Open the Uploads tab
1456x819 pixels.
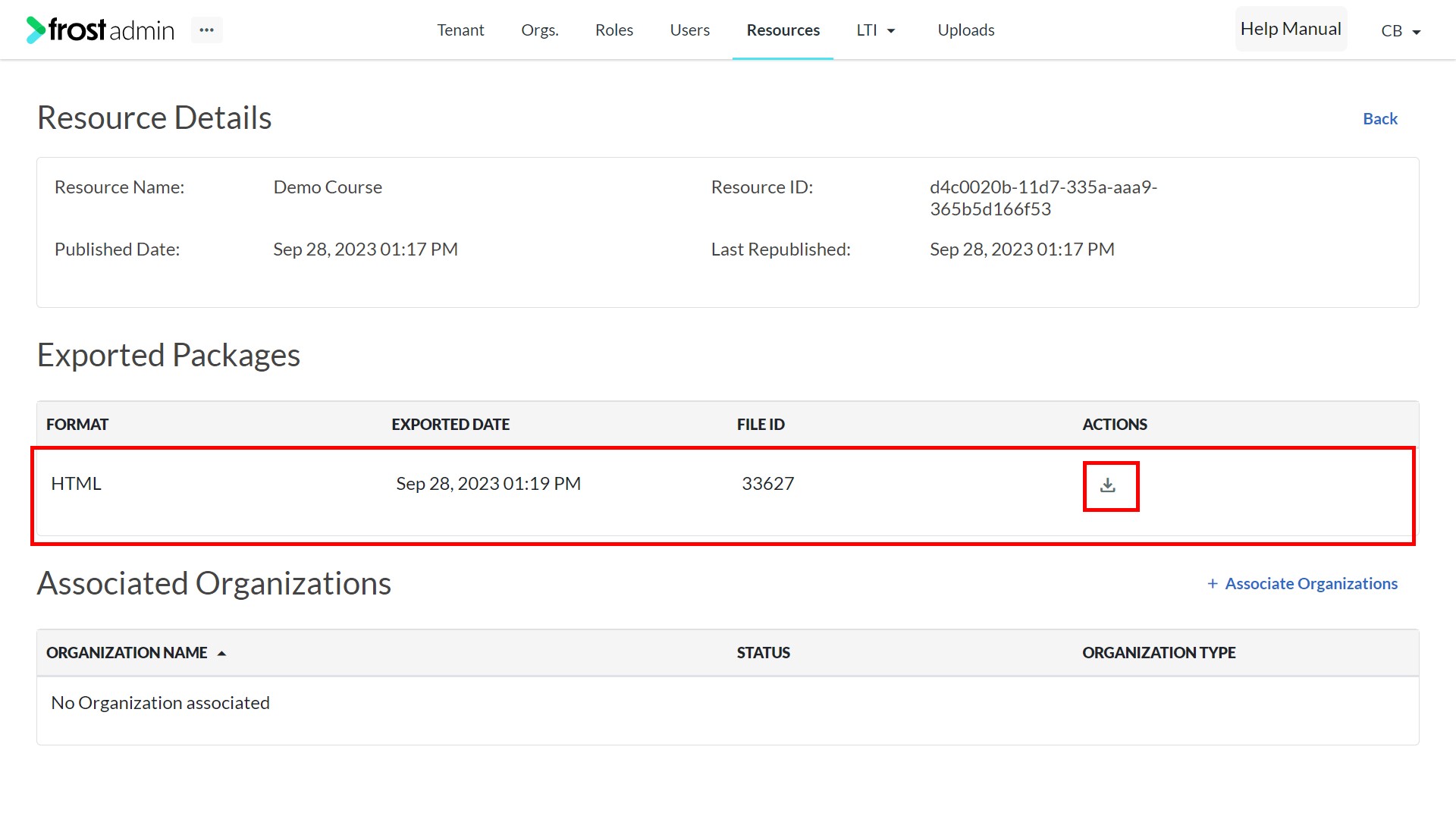click(966, 30)
